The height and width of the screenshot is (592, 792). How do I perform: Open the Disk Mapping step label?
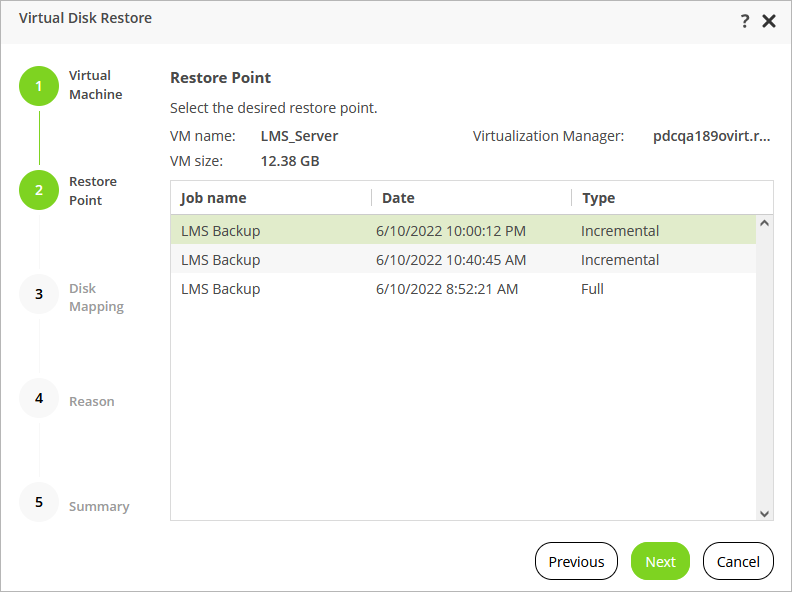(x=96, y=298)
